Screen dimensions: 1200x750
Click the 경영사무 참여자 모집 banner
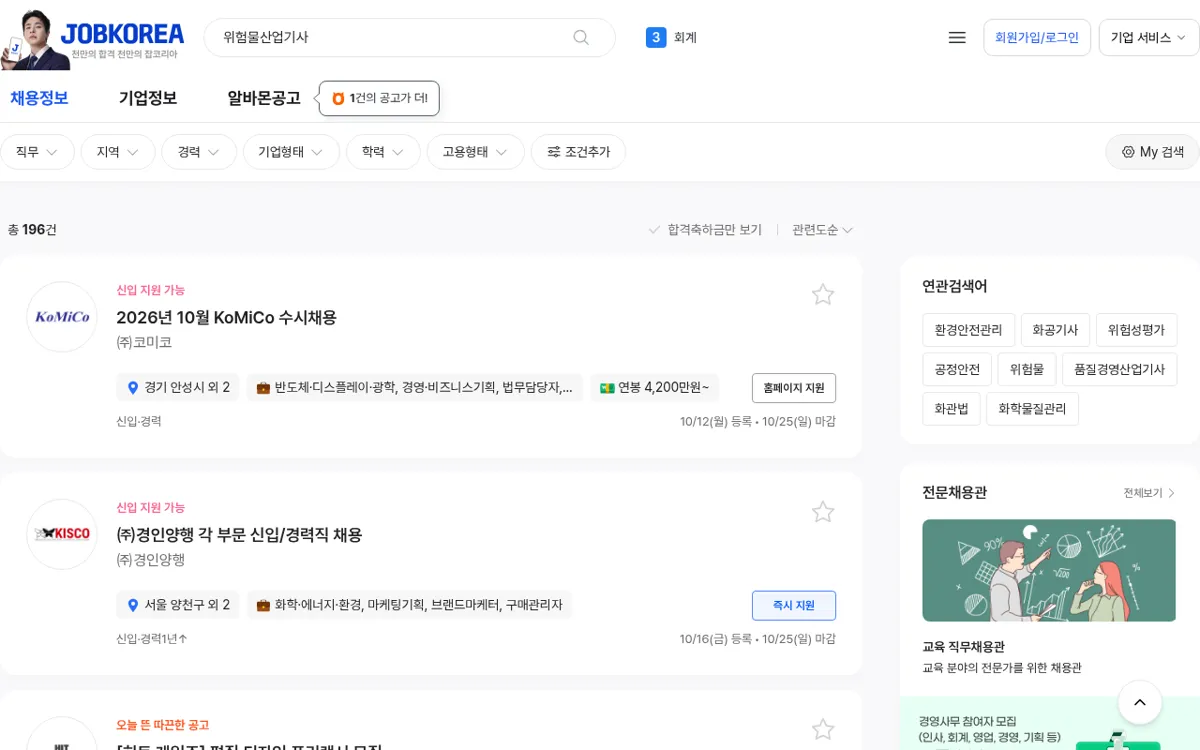(x=1050, y=724)
